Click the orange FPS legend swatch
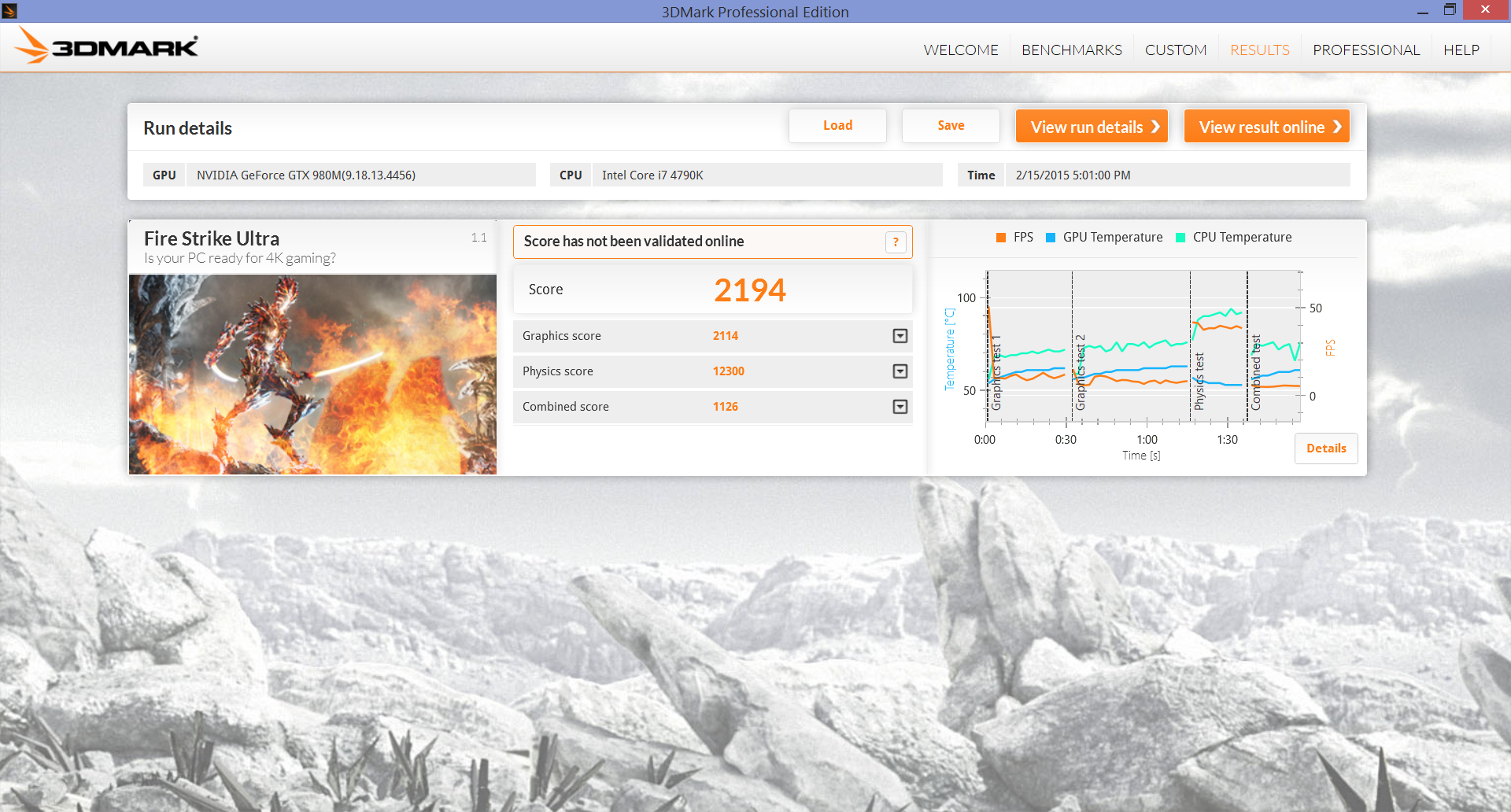Image resolution: width=1511 pixels, height=812 pixels. (1001, 238)
